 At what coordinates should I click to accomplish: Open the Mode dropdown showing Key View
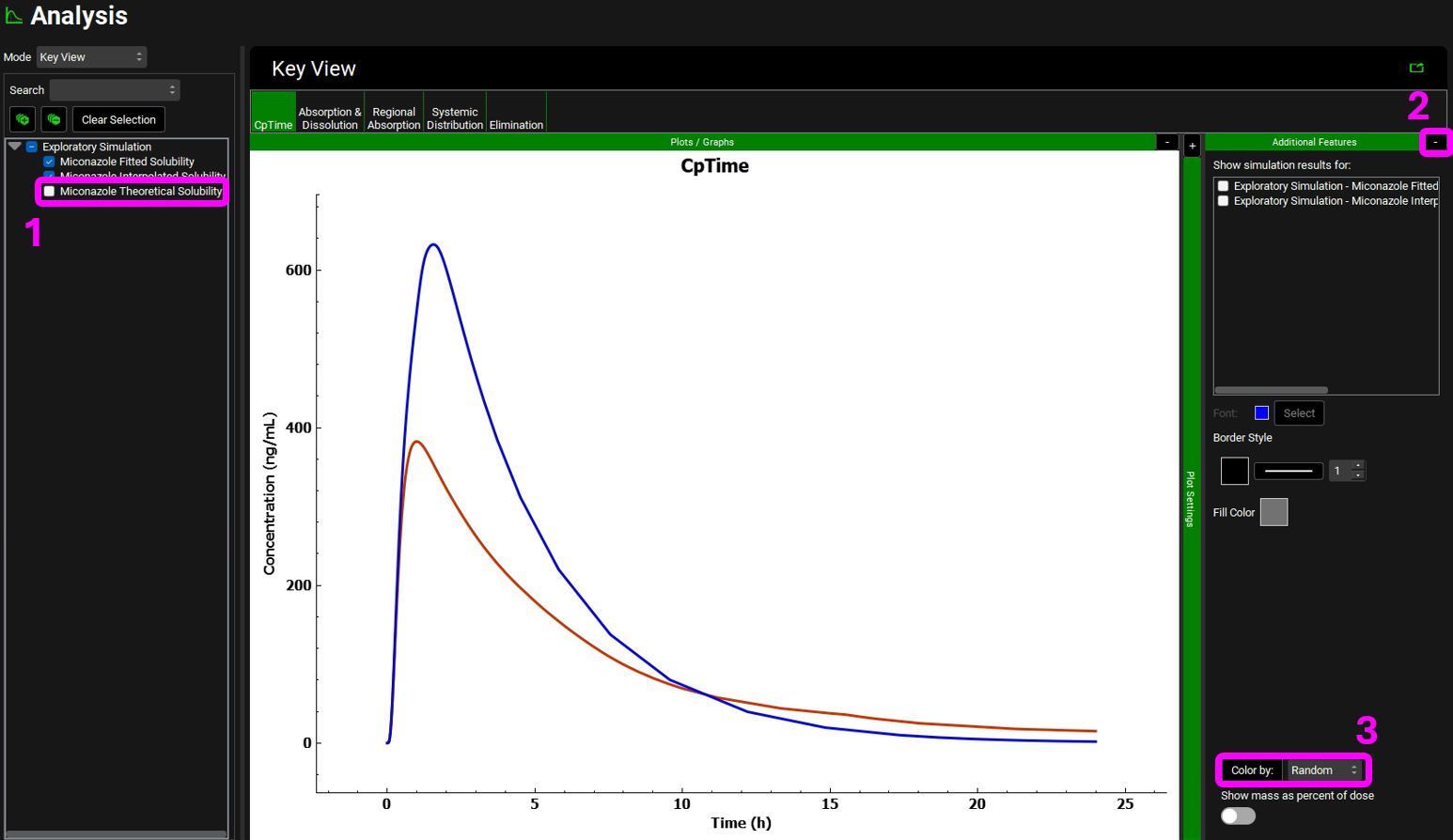[x=91, y=57]
